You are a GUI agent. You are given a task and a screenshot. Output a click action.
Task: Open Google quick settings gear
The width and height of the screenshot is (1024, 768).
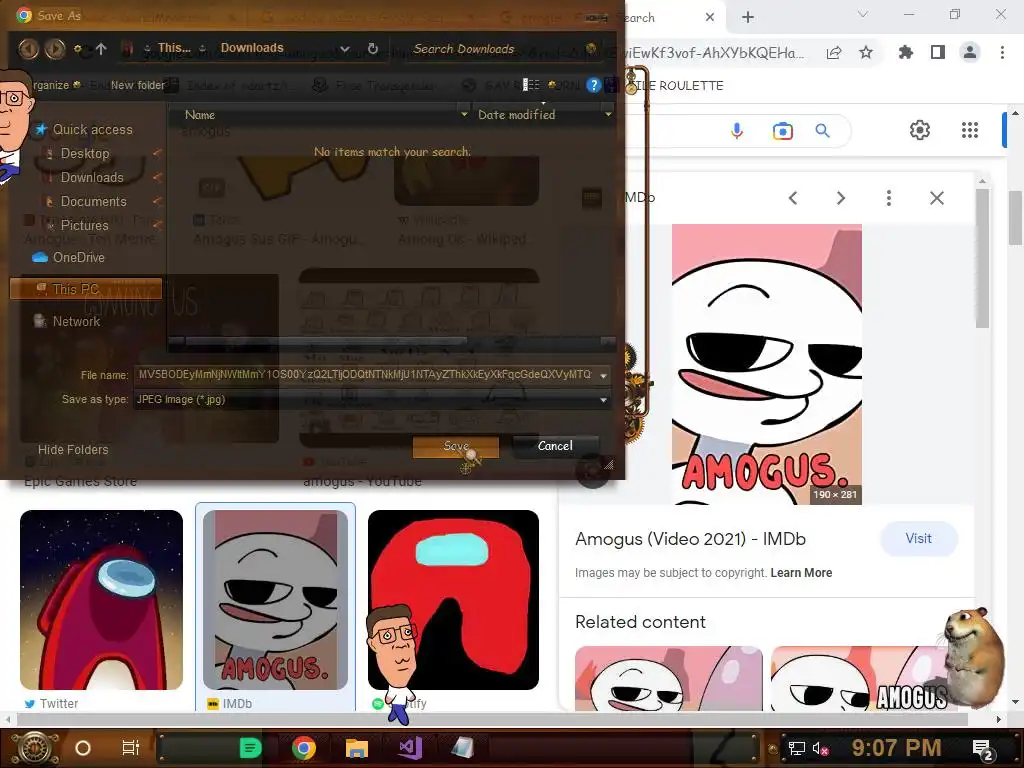pos(920,130)
